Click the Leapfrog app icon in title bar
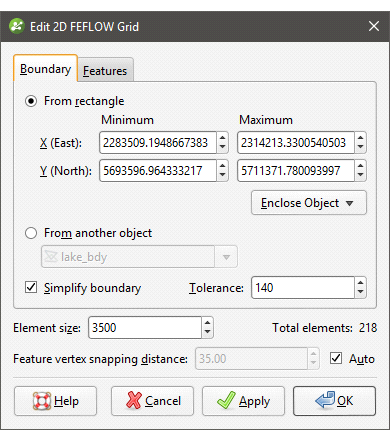Image resolution: width=390 pixels, height=430 pixels. (17, 26)
